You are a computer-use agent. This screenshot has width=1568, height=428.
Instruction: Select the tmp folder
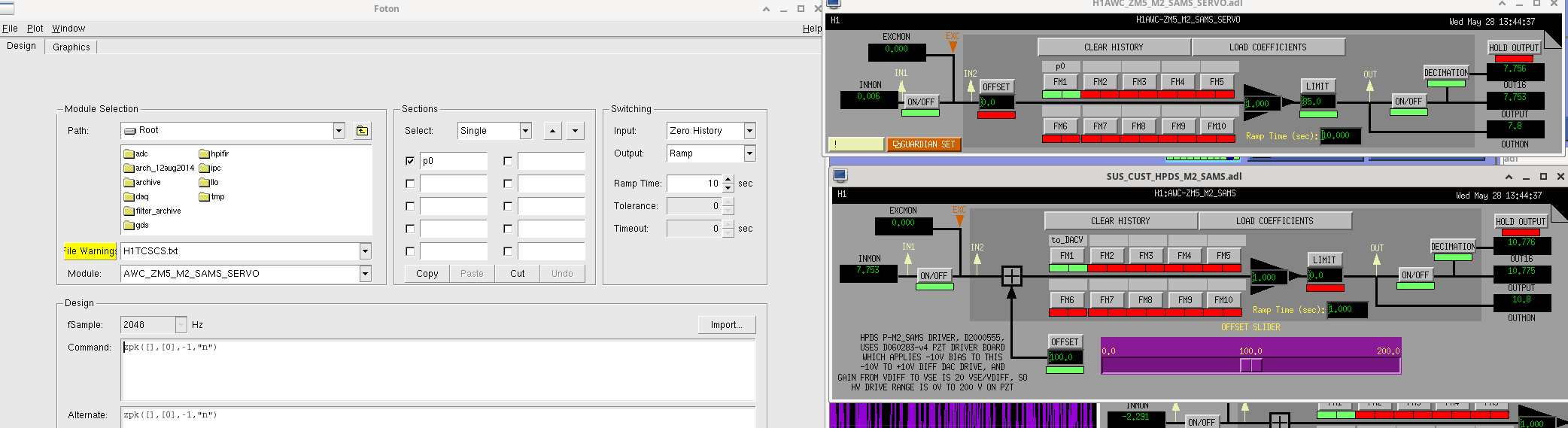[211, 196]
